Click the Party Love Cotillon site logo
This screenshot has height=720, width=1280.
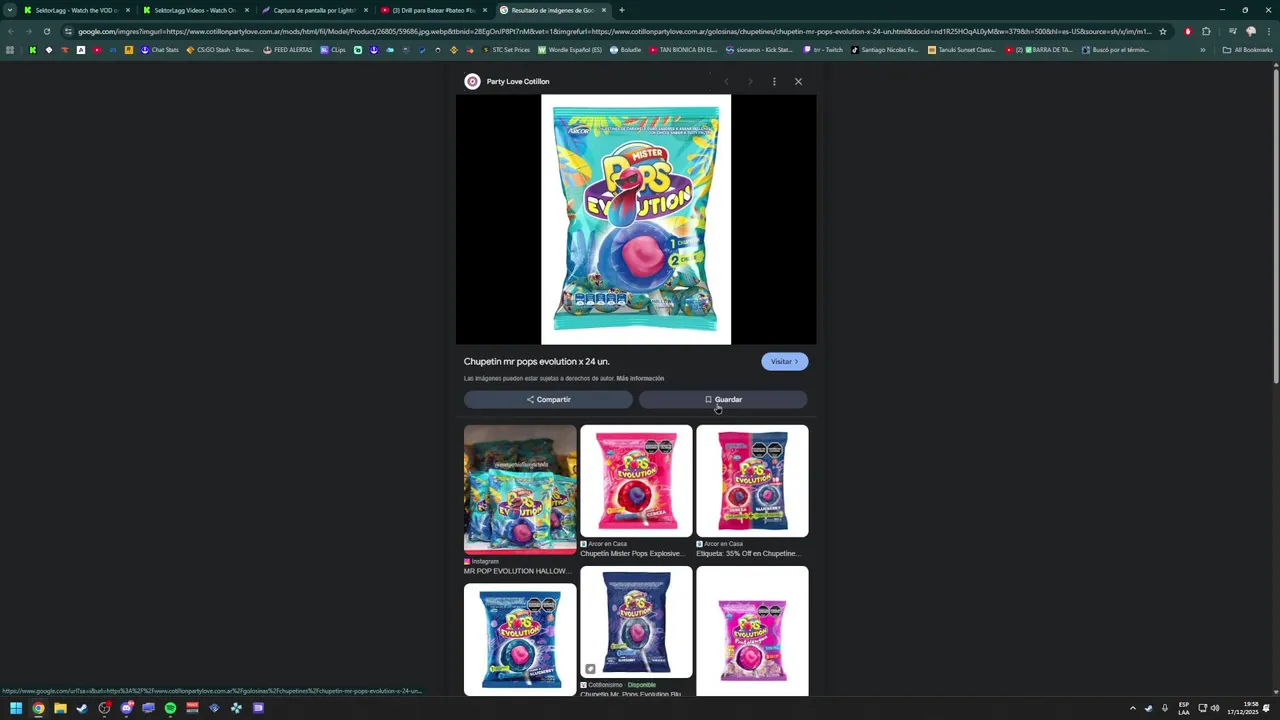click(x=472, y=81)
